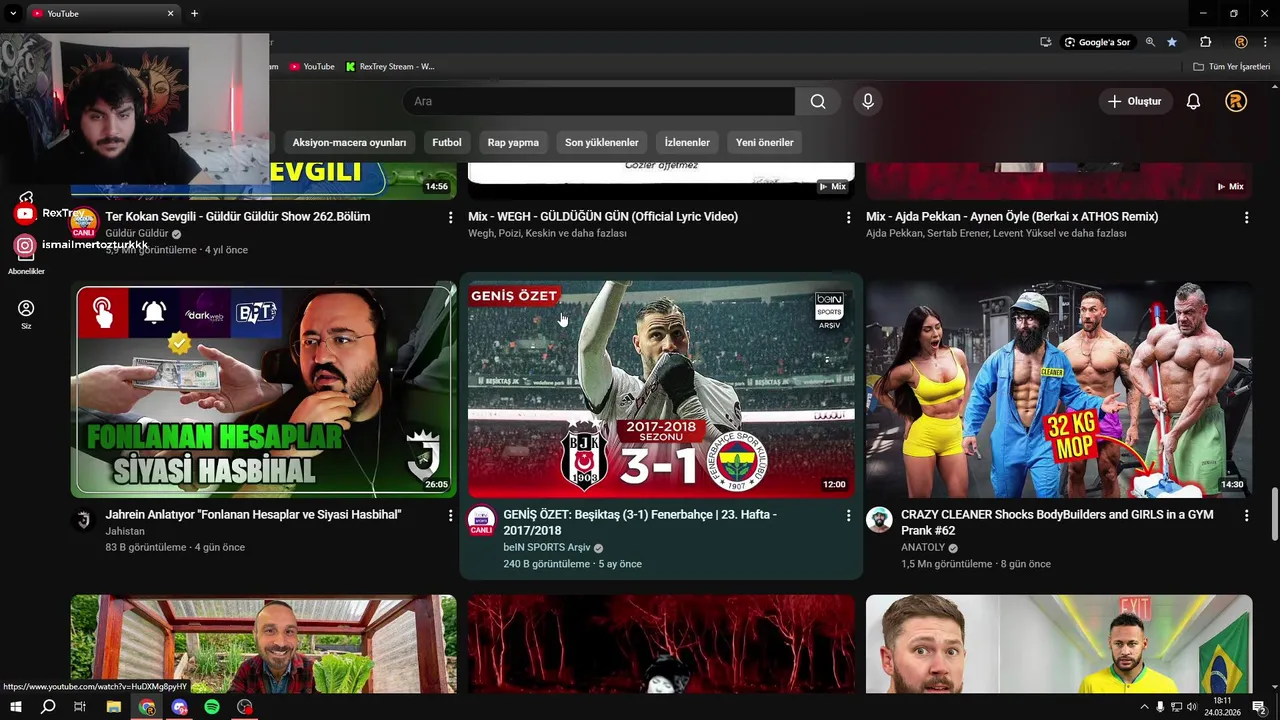
Task: Go to Güldür Güldür channel name
Action: click(x=137, y=233)
